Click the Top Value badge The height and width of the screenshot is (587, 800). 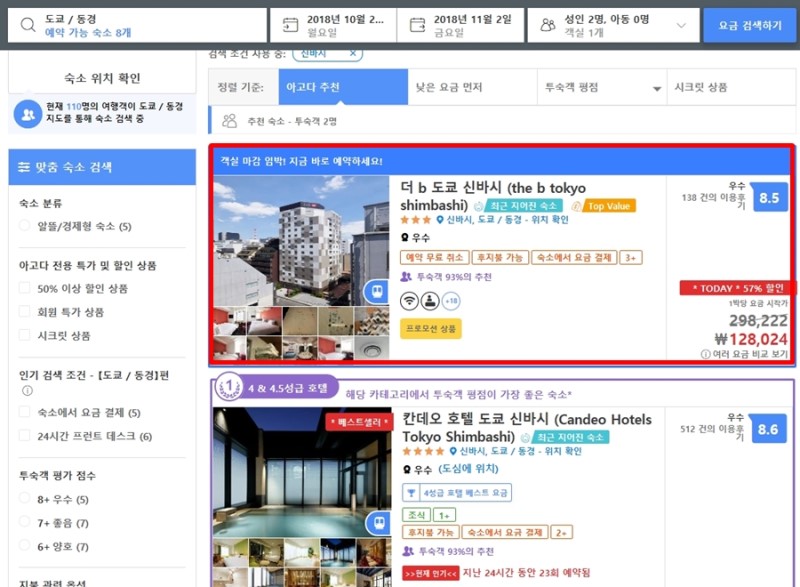[608, 206]
